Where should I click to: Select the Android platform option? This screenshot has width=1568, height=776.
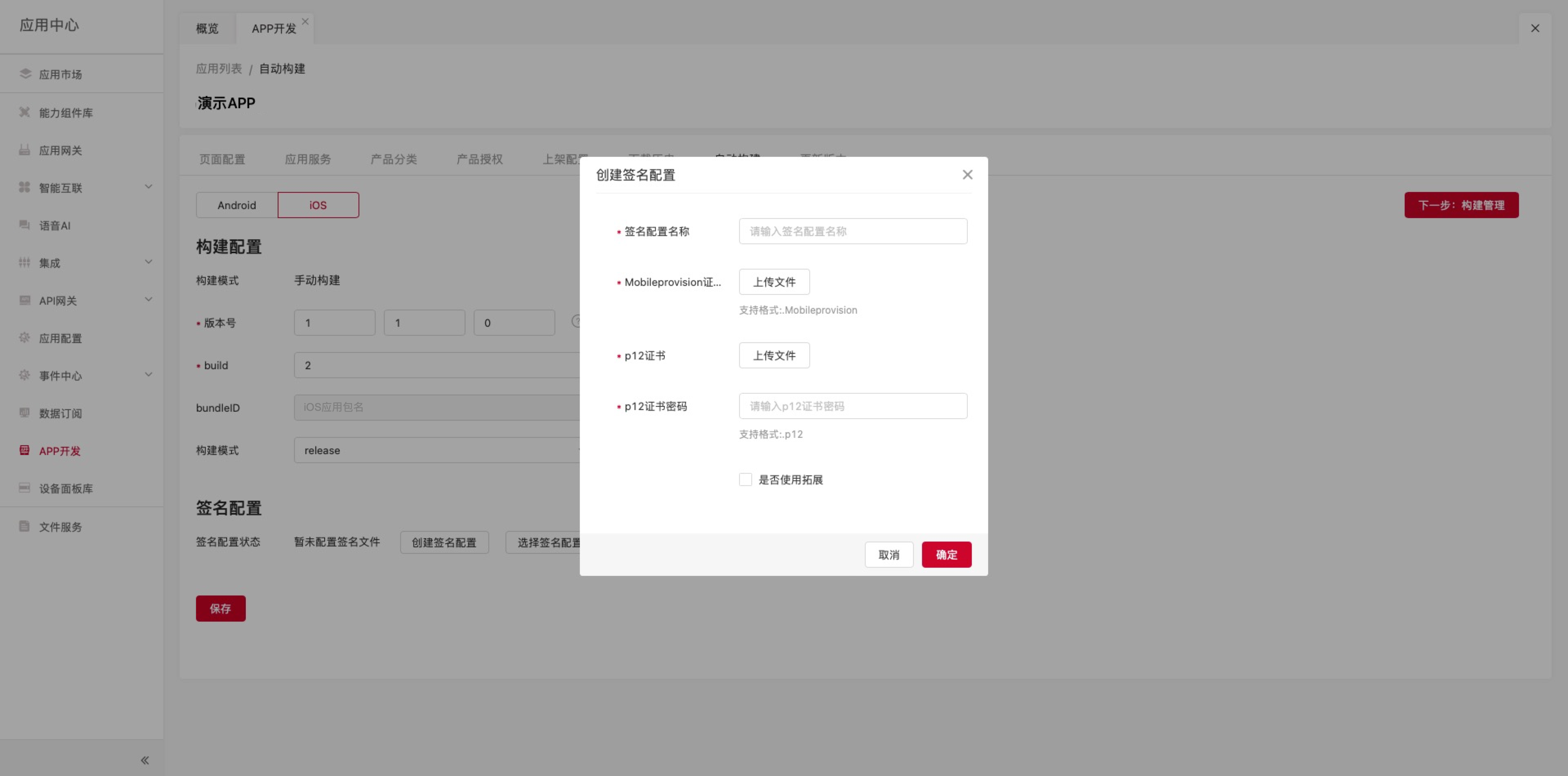[237, 205]
